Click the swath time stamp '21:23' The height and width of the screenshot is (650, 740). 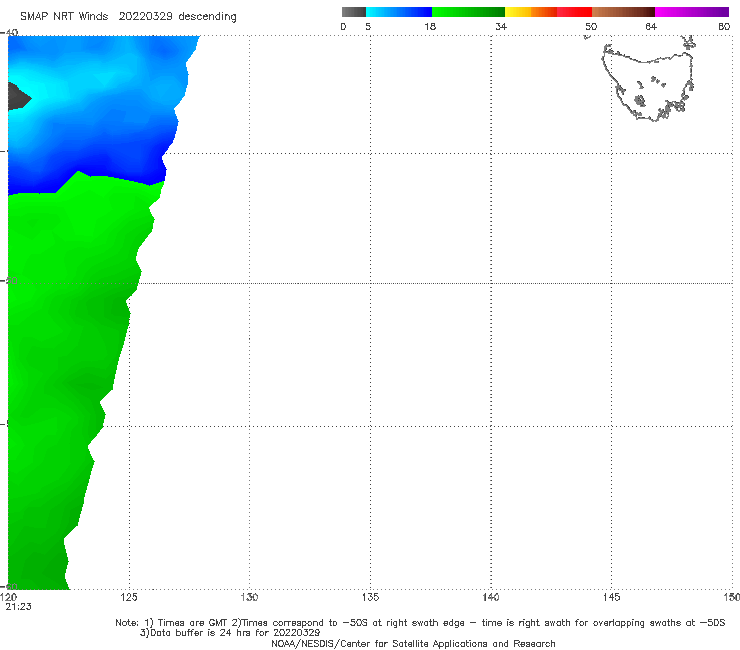tap(18, 607)
